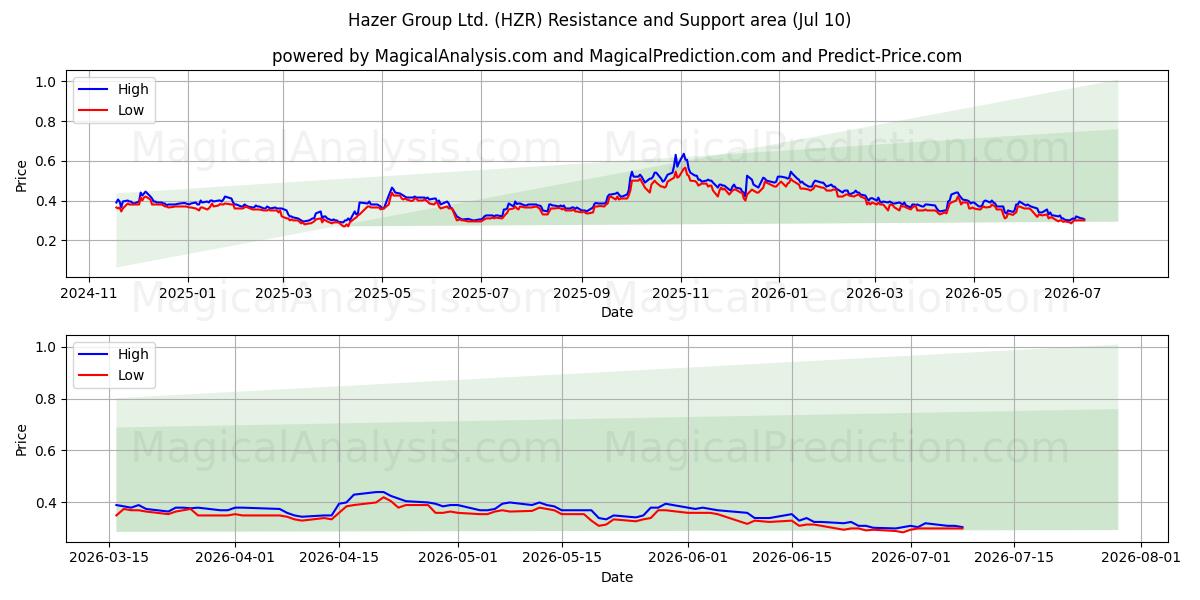1200x600 pixels.
Task: Click 'High' in the bottom chart legend
Action: pyautogui.click(x=133, y=354)
